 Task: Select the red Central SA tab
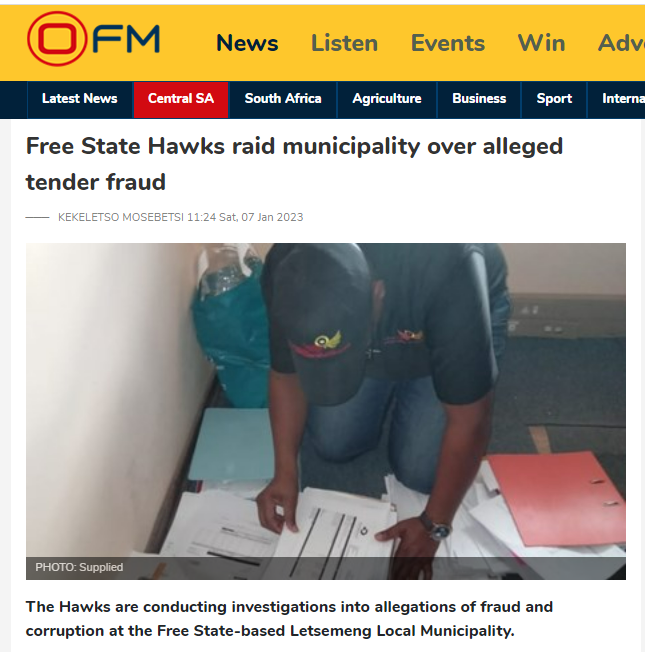[181, 99]
